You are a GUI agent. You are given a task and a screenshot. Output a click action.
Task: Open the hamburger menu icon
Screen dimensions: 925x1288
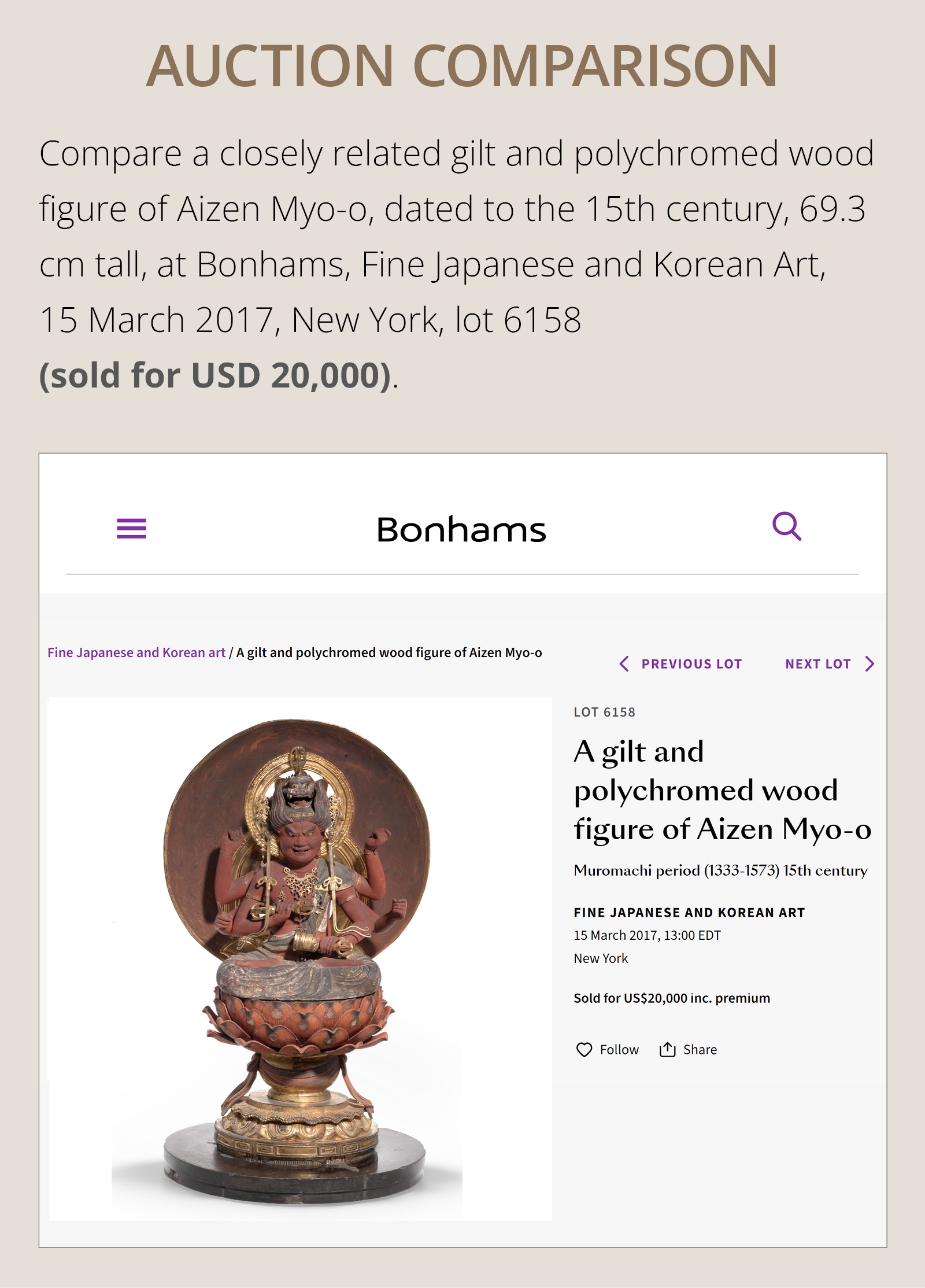click(x=131, y=528)
